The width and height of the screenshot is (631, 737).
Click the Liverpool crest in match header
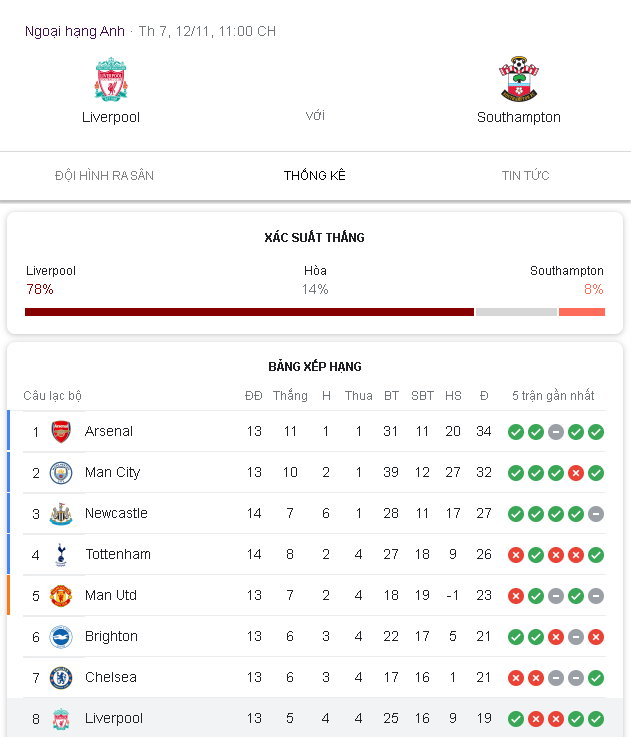111,79
